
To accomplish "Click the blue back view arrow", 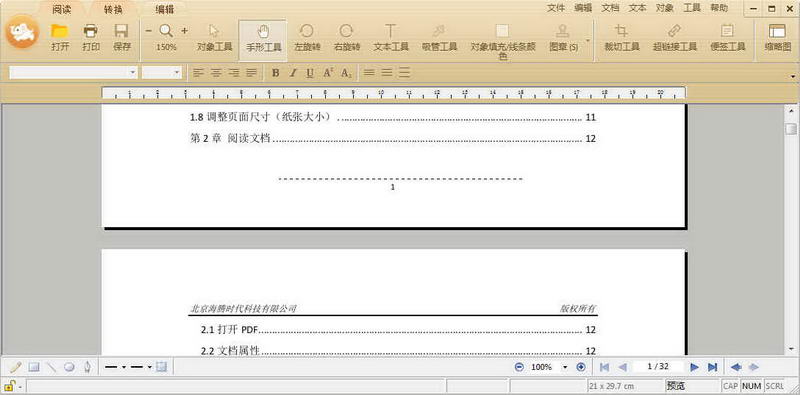I will (x=736, y=367).
